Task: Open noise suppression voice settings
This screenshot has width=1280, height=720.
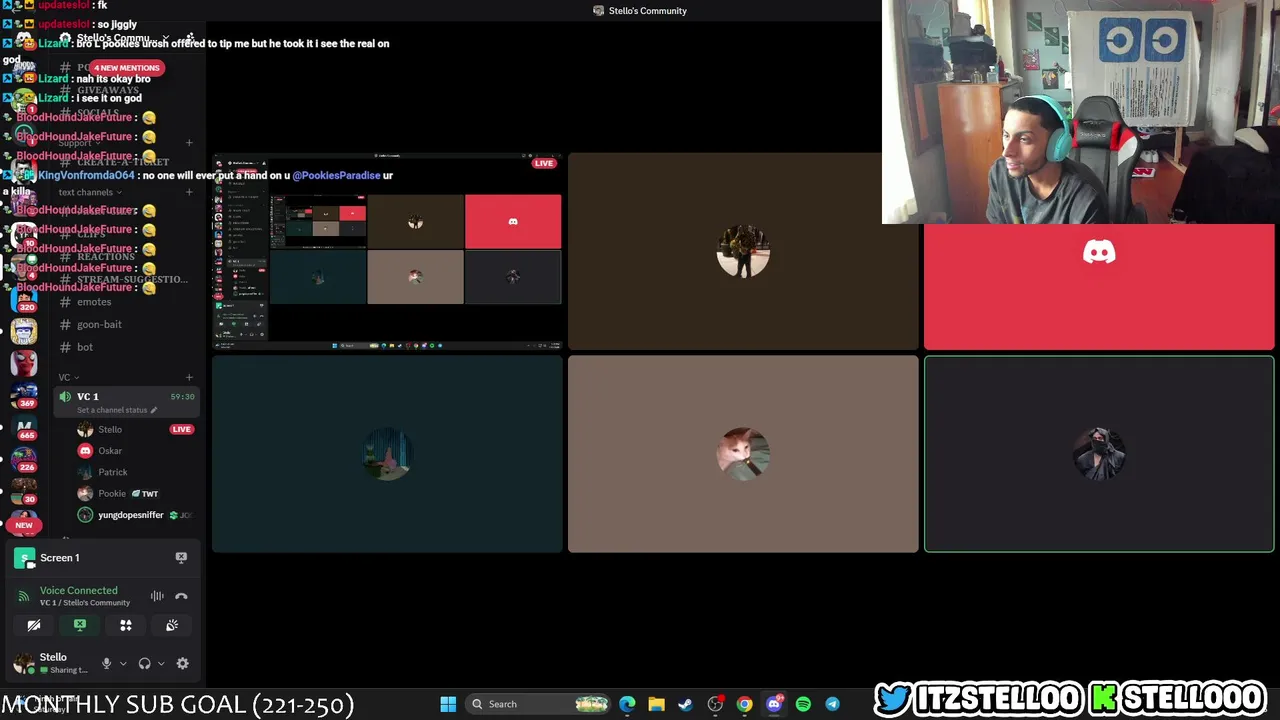Action: (x=157, y=597)
